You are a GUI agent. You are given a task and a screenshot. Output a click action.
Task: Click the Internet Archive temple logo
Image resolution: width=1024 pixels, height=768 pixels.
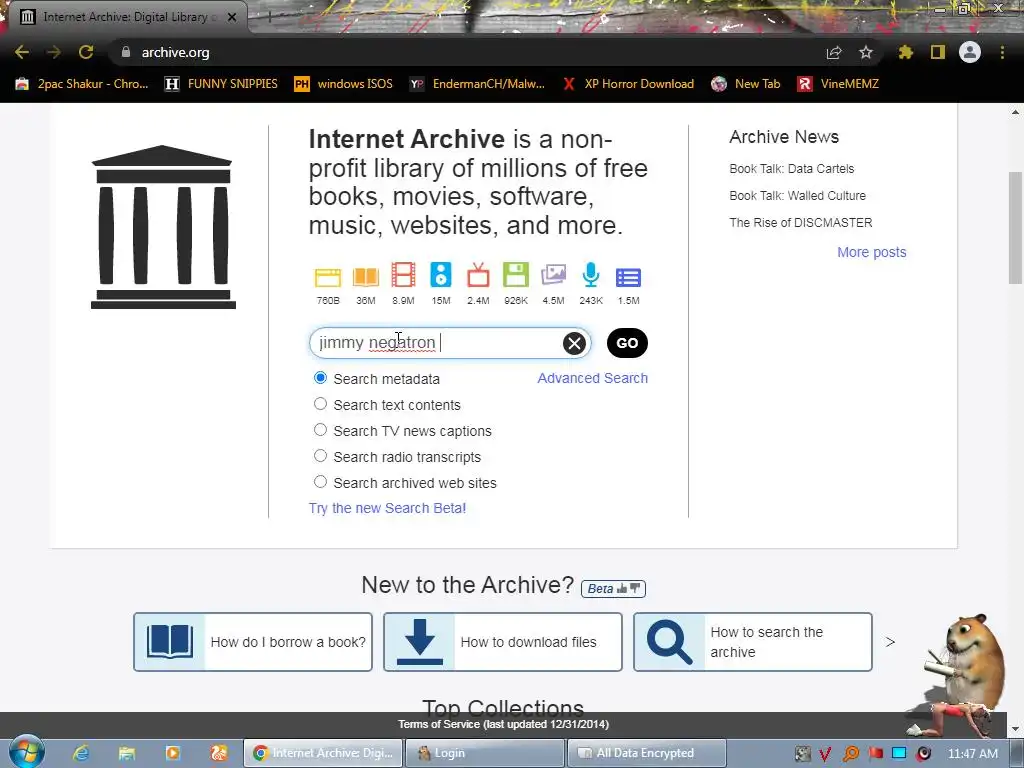click(163, 227)
